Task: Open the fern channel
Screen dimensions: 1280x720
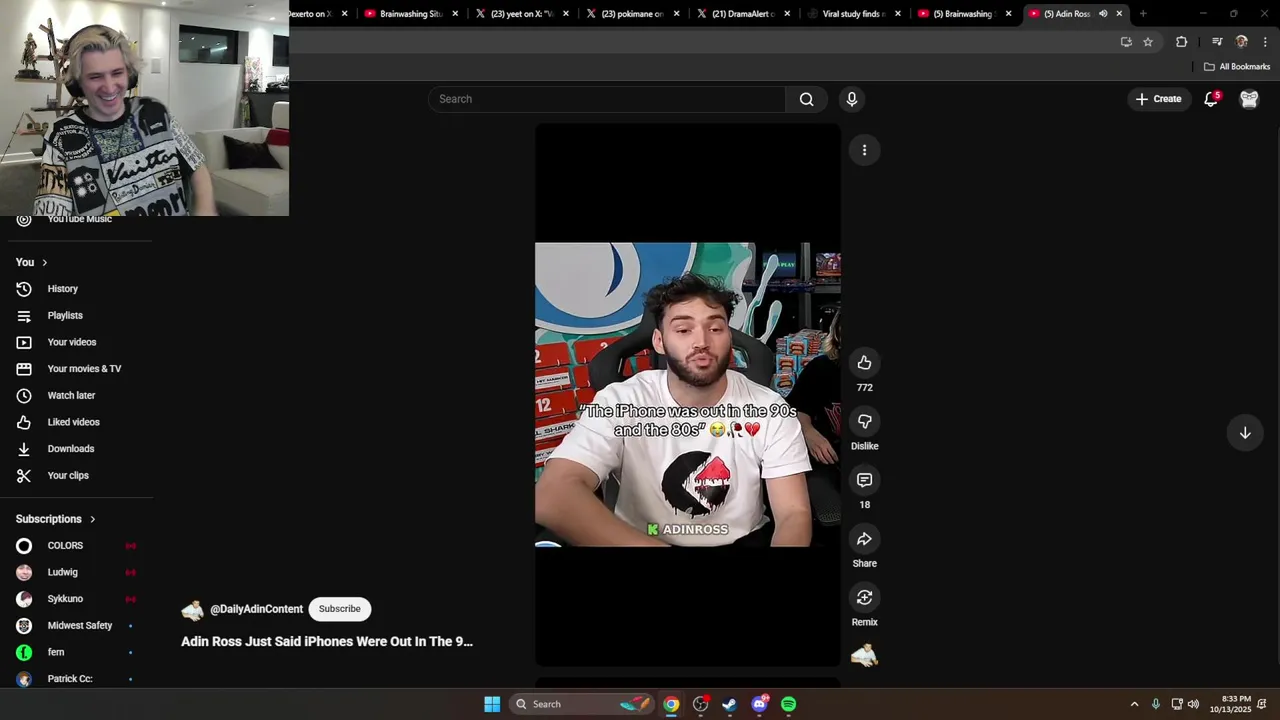Action: (76, 652)
